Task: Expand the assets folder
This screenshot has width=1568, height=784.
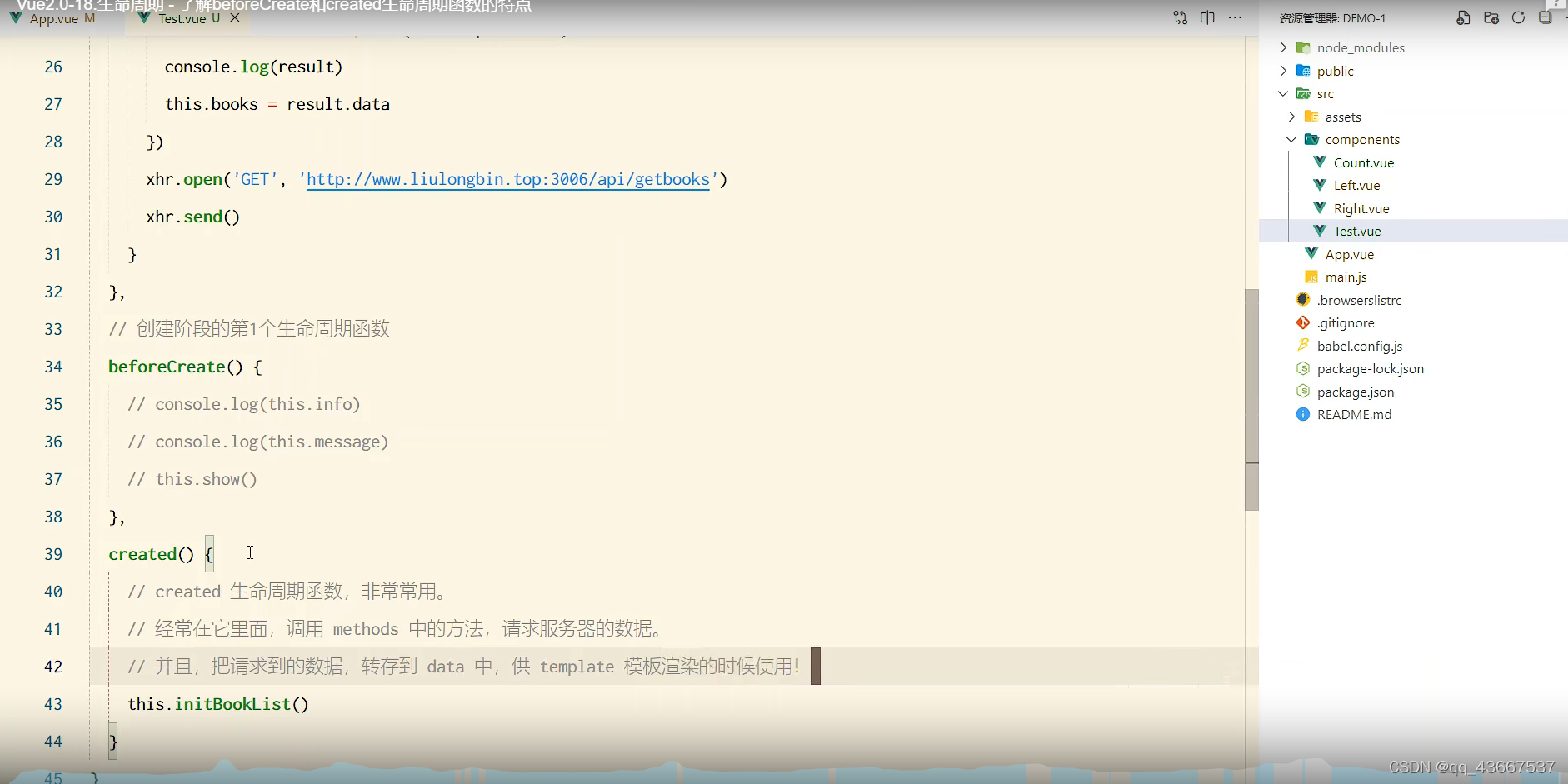Action: pos(1291,117)
